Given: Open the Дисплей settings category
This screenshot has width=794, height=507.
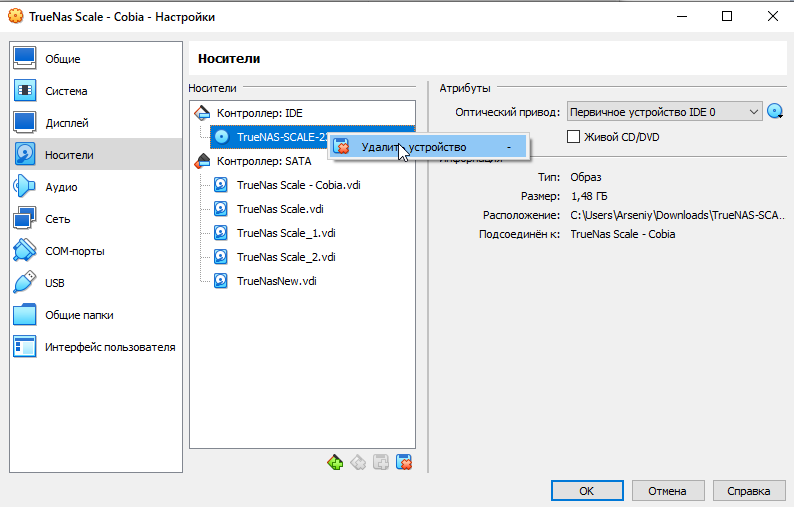Looking at the screenshot, I should click(96, 123).
